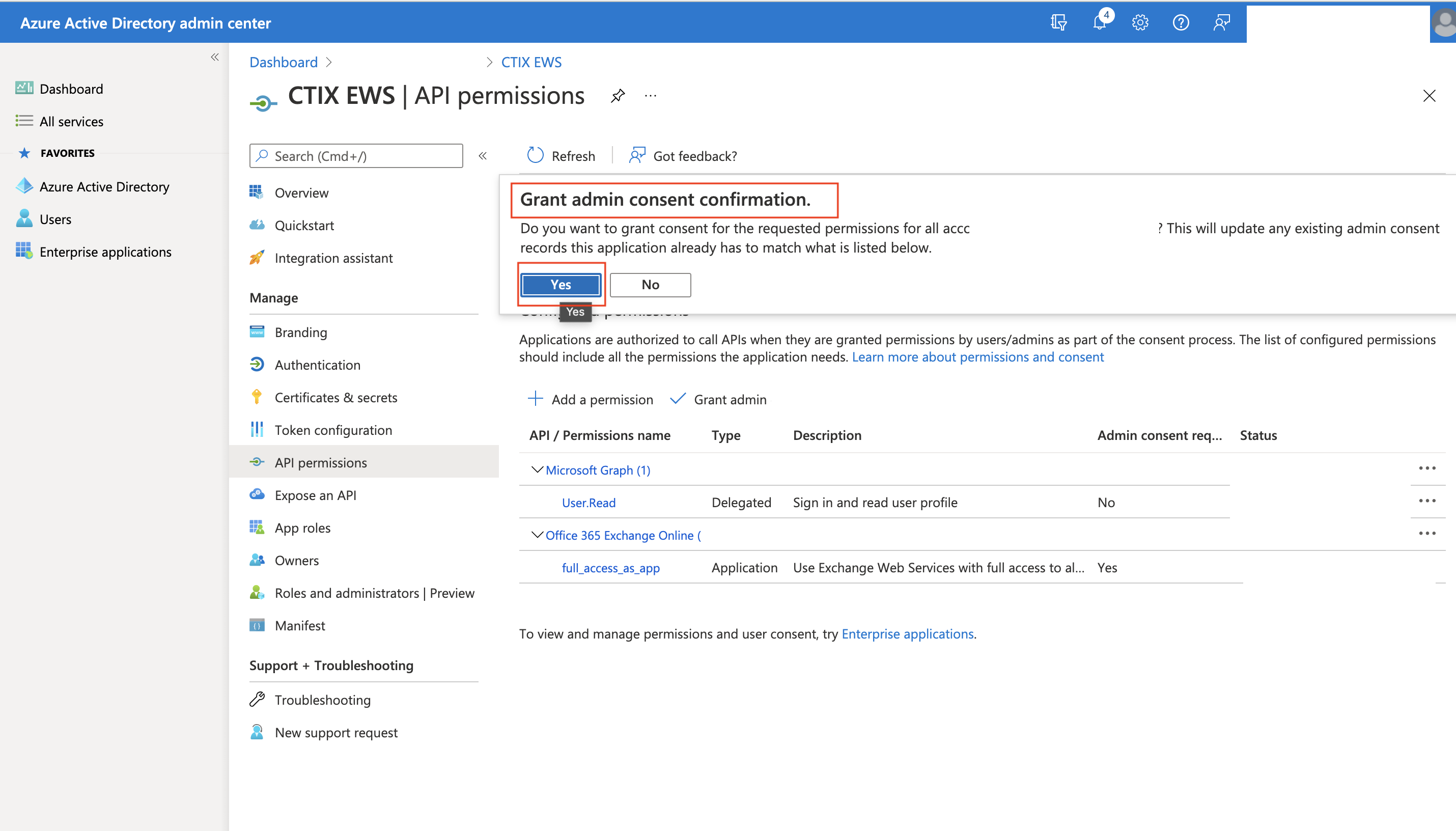Viewport: 1456px width, 831px height.
Task: Decline consent with the No button
Action: [650, 285]
